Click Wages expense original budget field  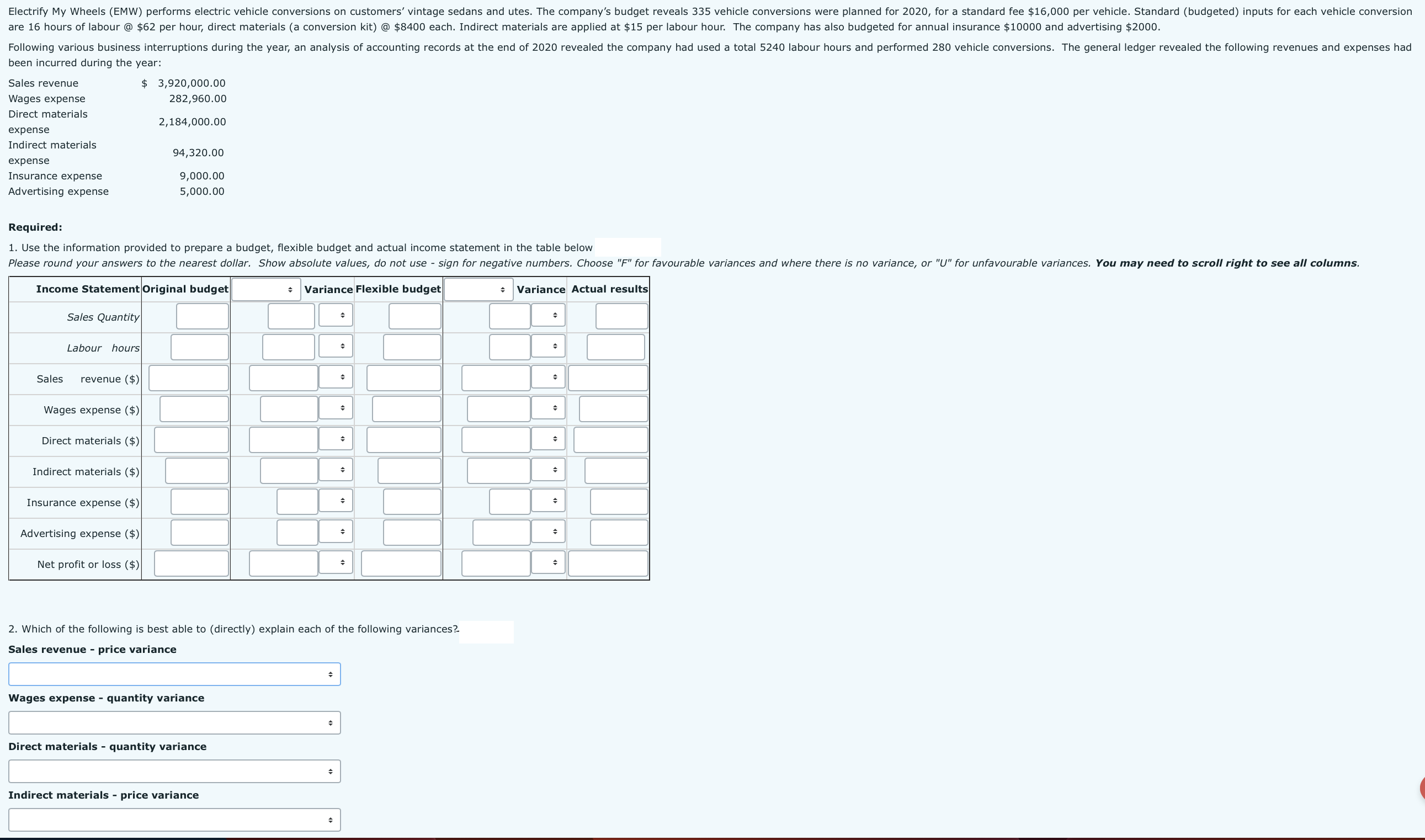194,410
